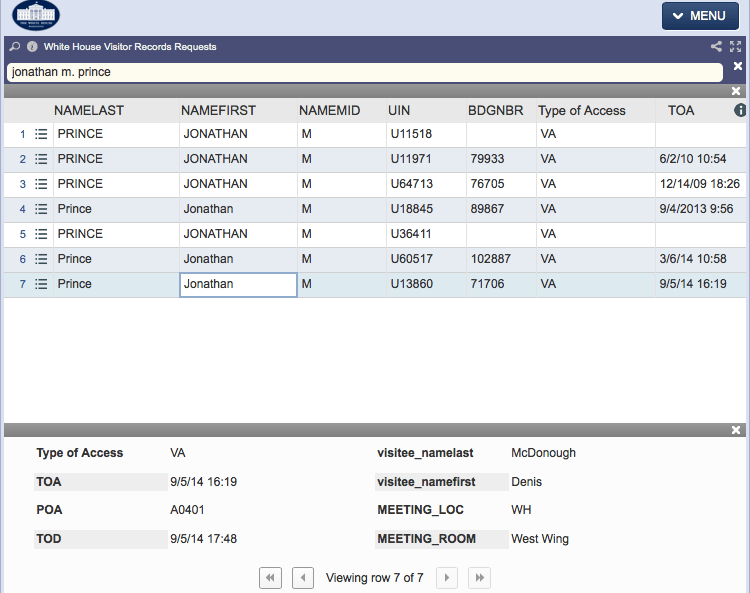Click the share icon in header bar
This screenshot has width=750, height=593.
(716, 47)
